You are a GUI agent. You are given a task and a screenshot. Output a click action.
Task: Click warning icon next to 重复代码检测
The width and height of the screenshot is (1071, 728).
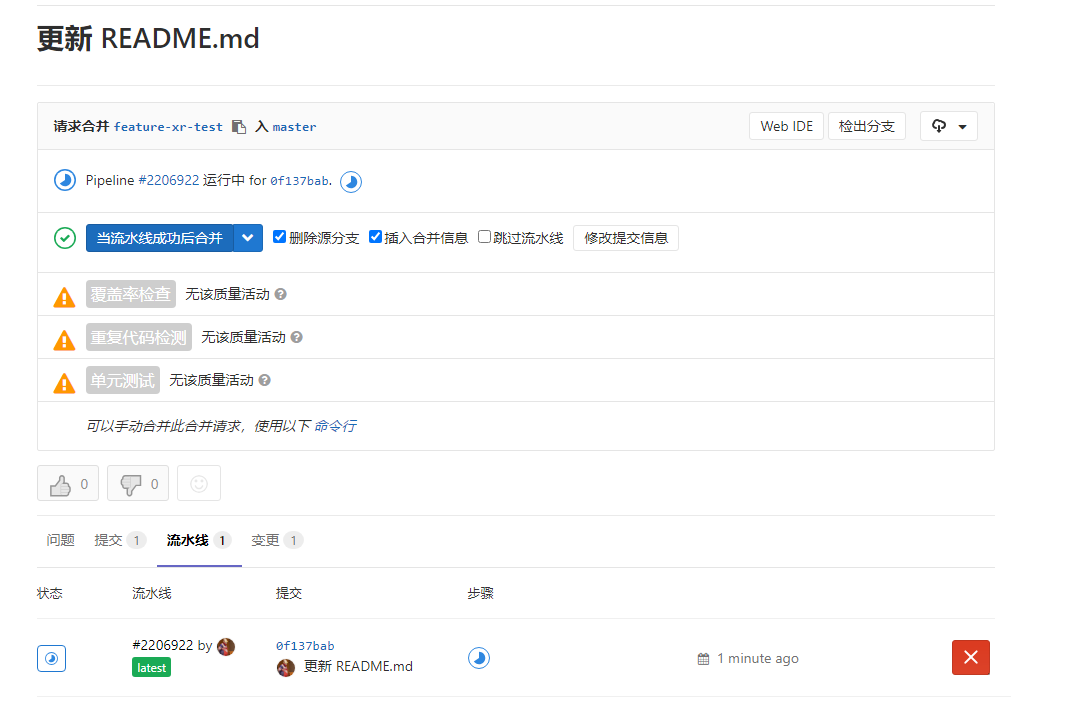pos(64,340)
